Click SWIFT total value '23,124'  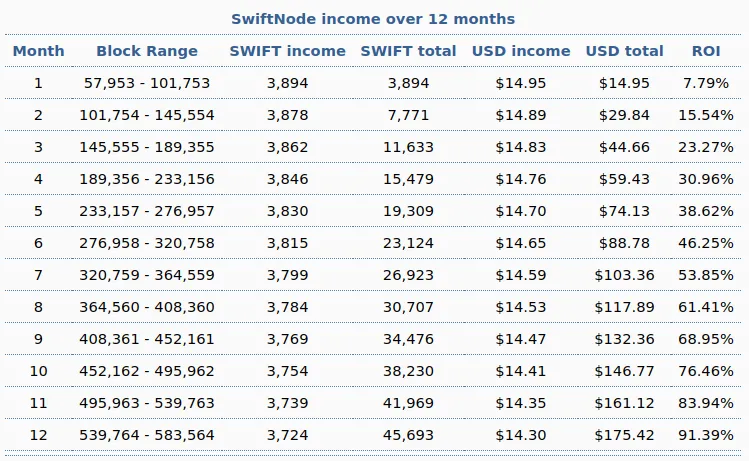[408, 243]
